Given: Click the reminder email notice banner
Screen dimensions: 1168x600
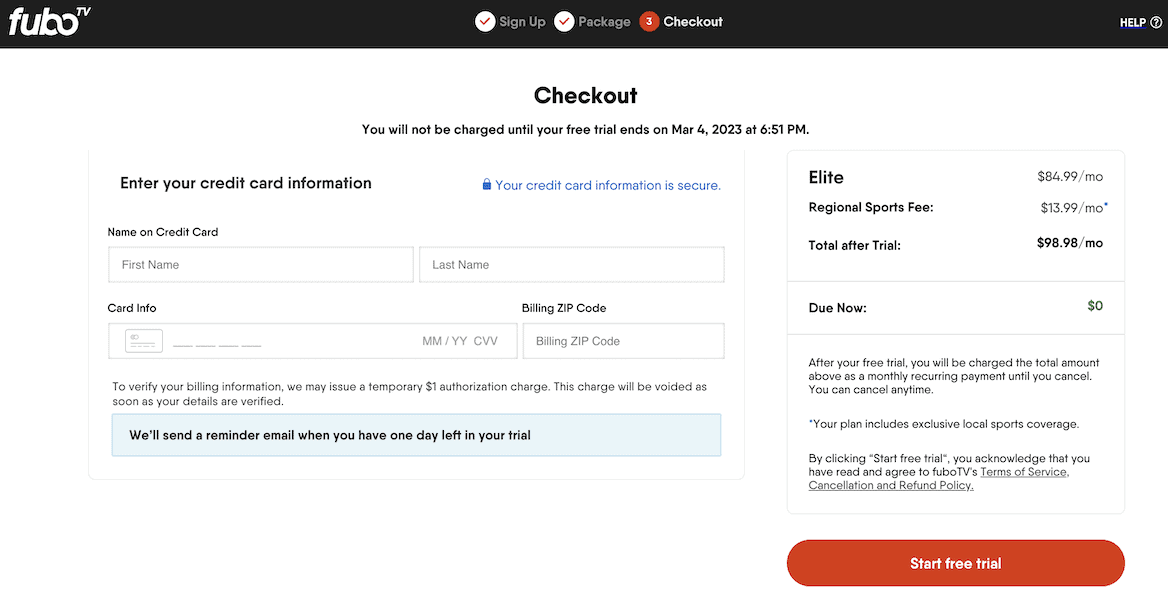Looking at the screenshot, I should (416, 435).
